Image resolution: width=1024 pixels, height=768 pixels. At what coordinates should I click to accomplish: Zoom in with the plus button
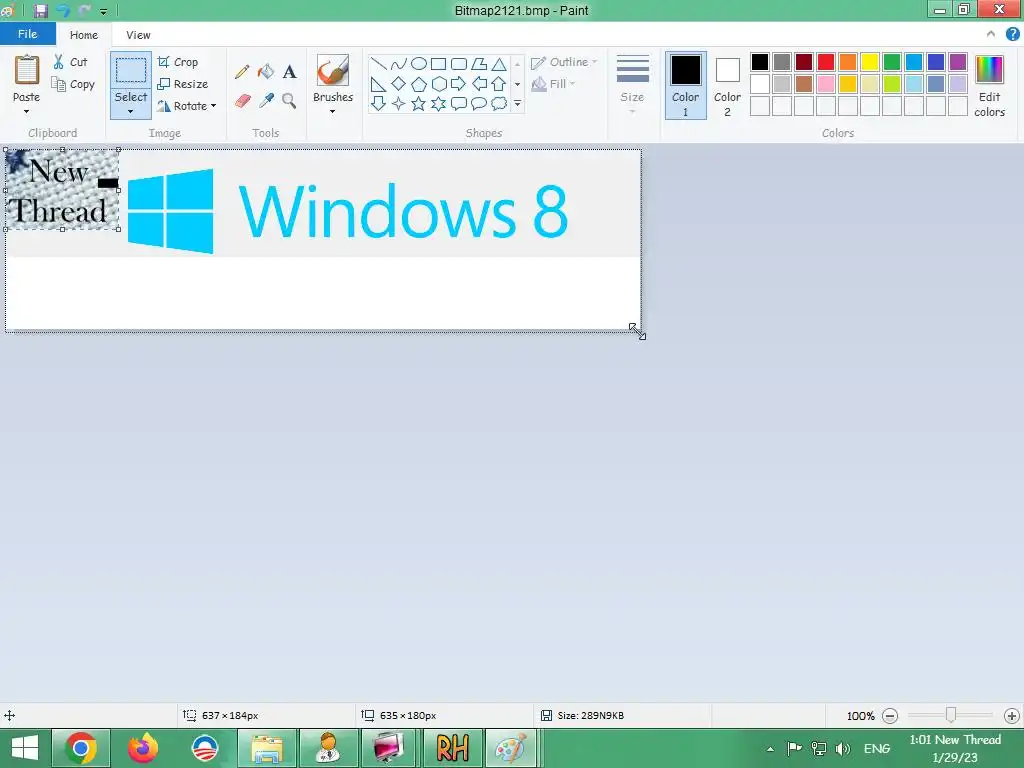pyautogui.click(x=1012, y=716)
